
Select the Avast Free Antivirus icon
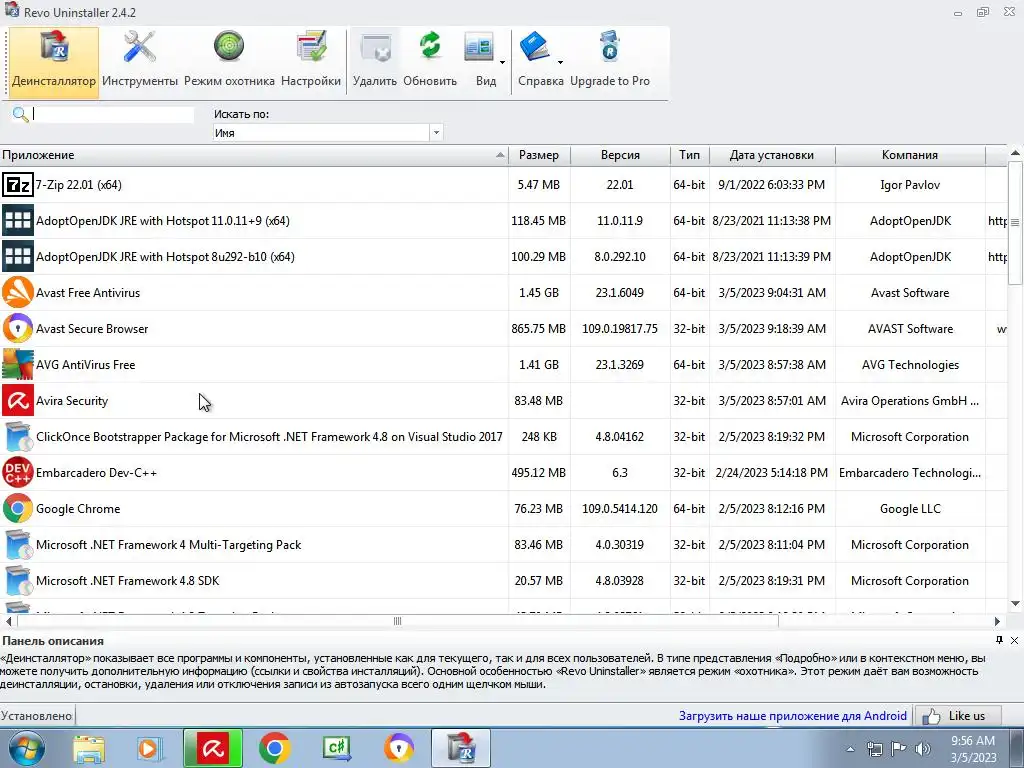[18, 293]
